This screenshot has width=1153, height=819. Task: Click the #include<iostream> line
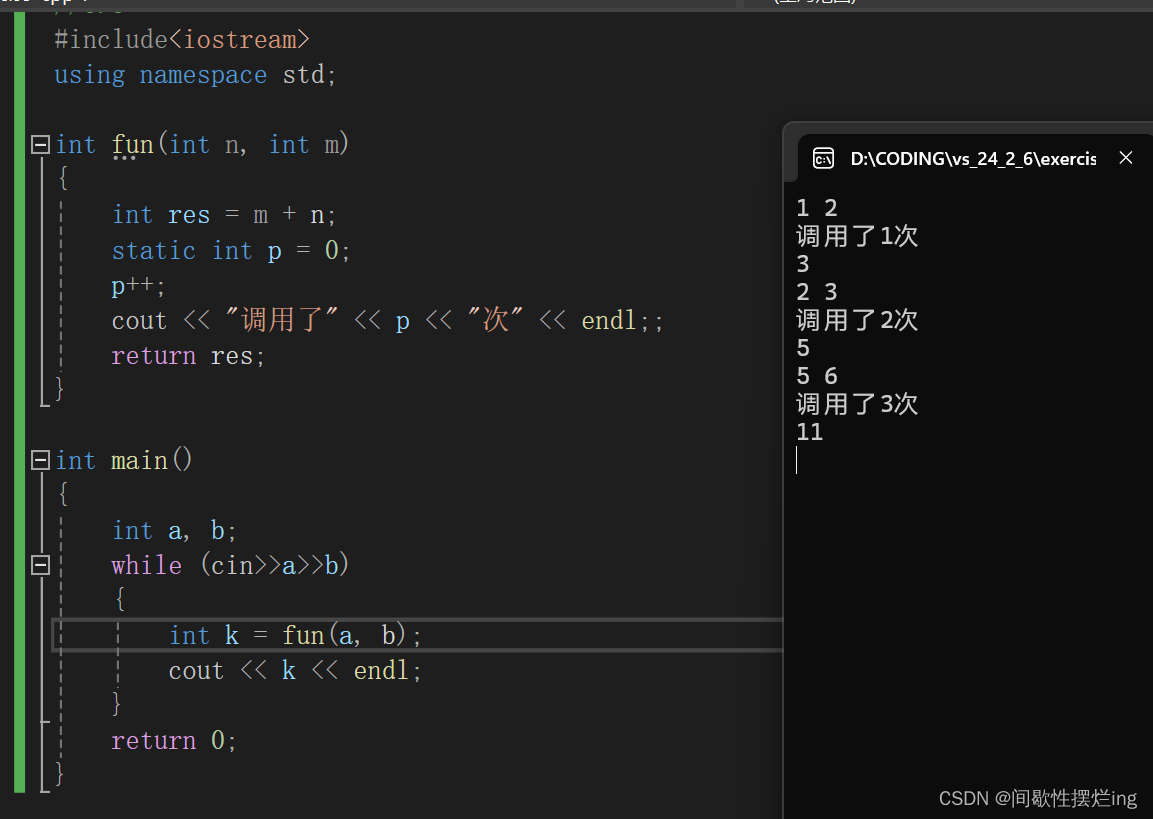[x=182, y=40]
